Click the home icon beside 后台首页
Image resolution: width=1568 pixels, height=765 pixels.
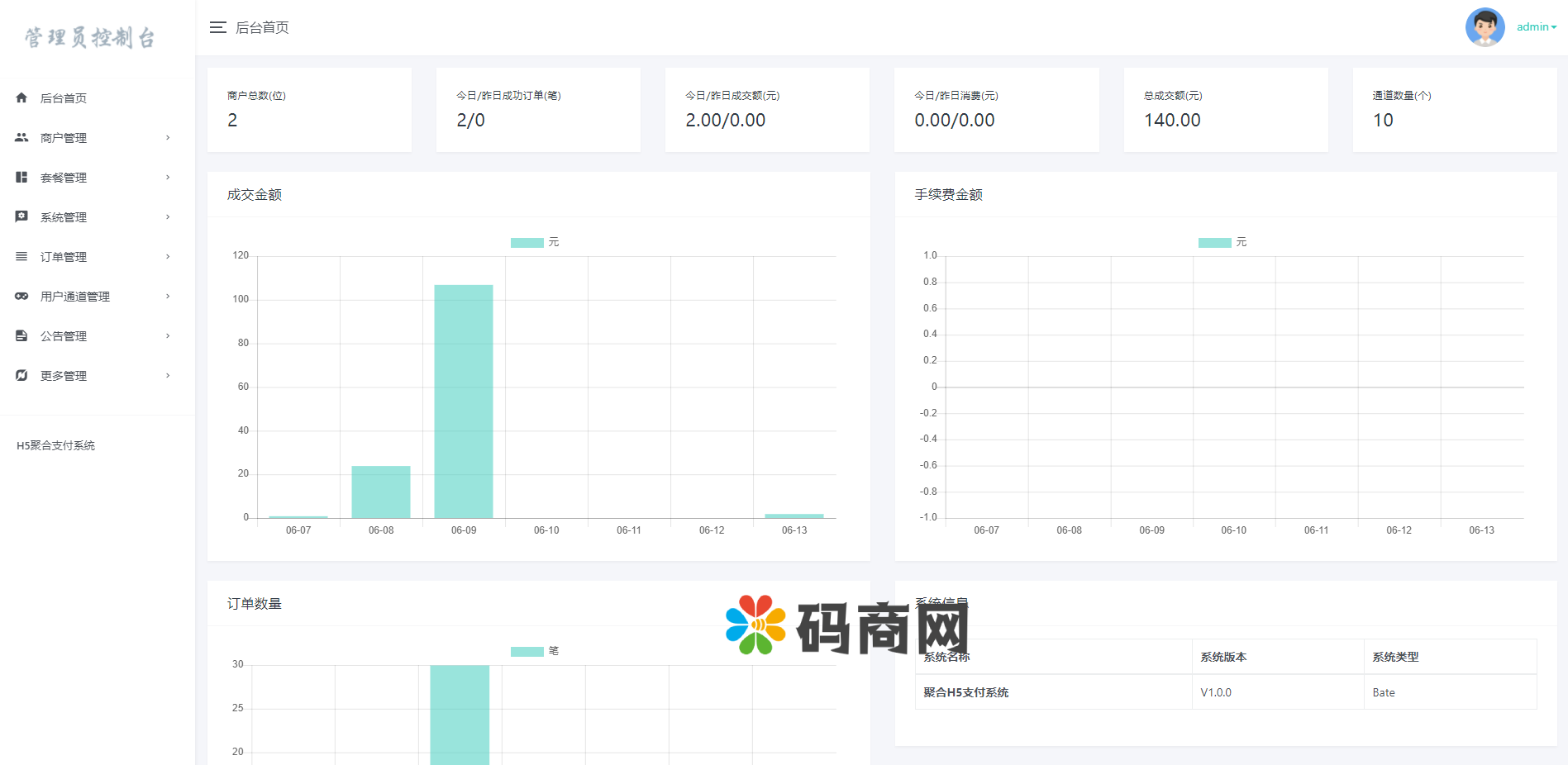point(21,97)
